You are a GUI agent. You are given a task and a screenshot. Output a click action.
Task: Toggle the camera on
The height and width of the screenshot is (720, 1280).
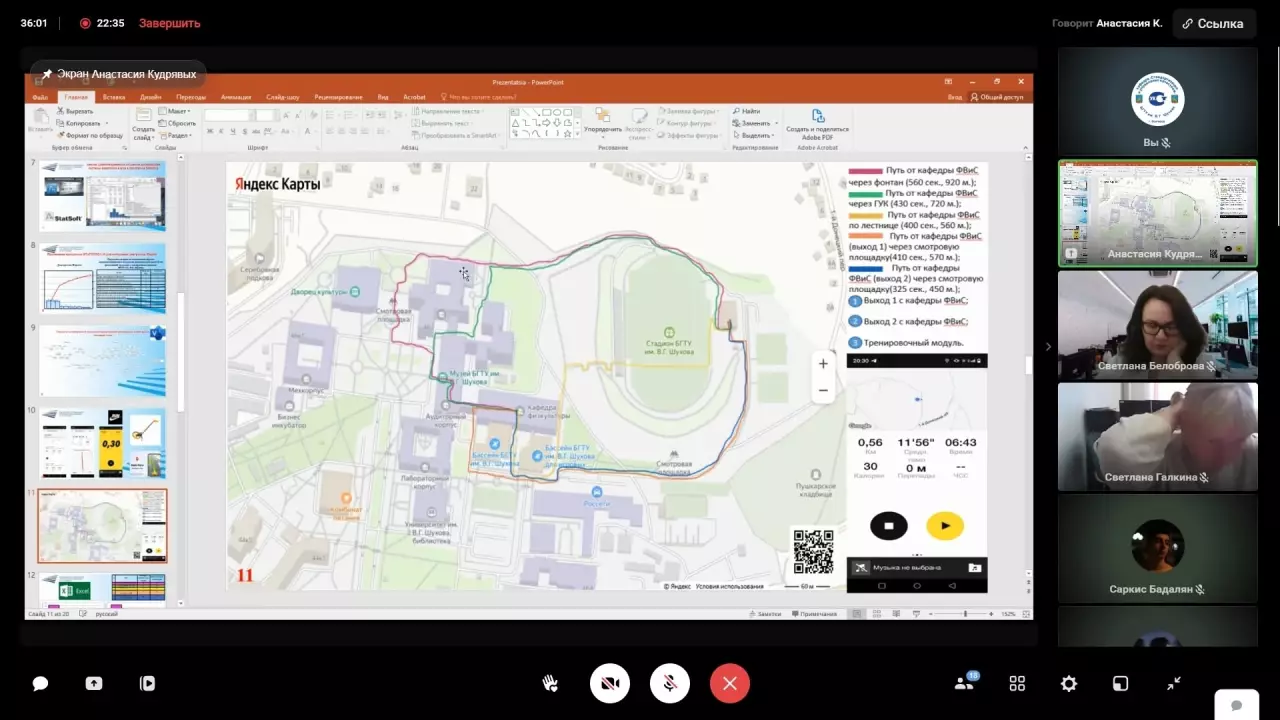pos(610,684)
